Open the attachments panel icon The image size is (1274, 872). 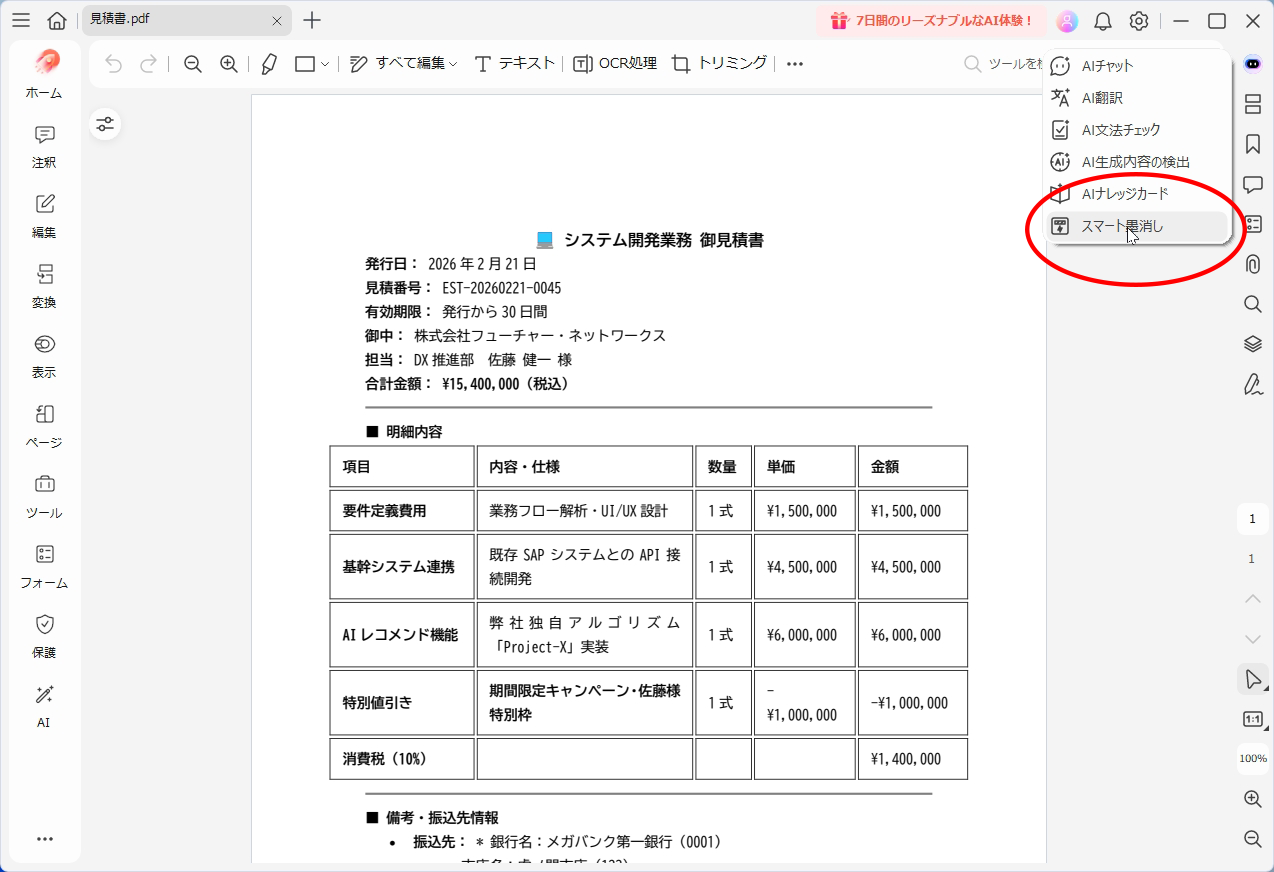point(1252,263)
